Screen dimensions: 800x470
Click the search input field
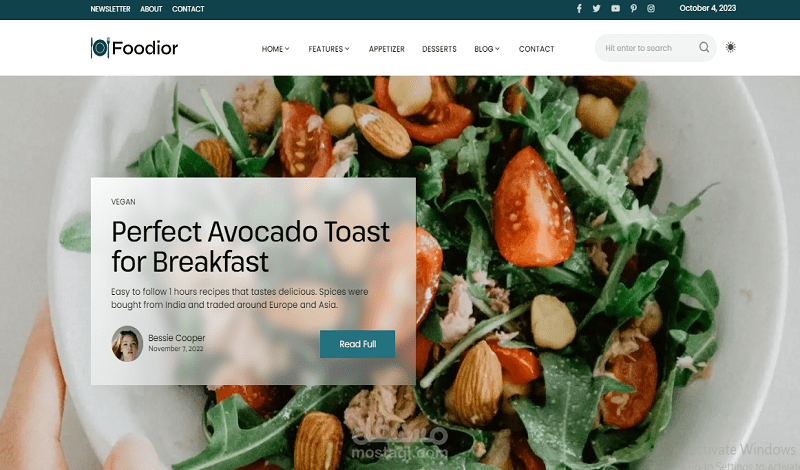tap(646, 48)
